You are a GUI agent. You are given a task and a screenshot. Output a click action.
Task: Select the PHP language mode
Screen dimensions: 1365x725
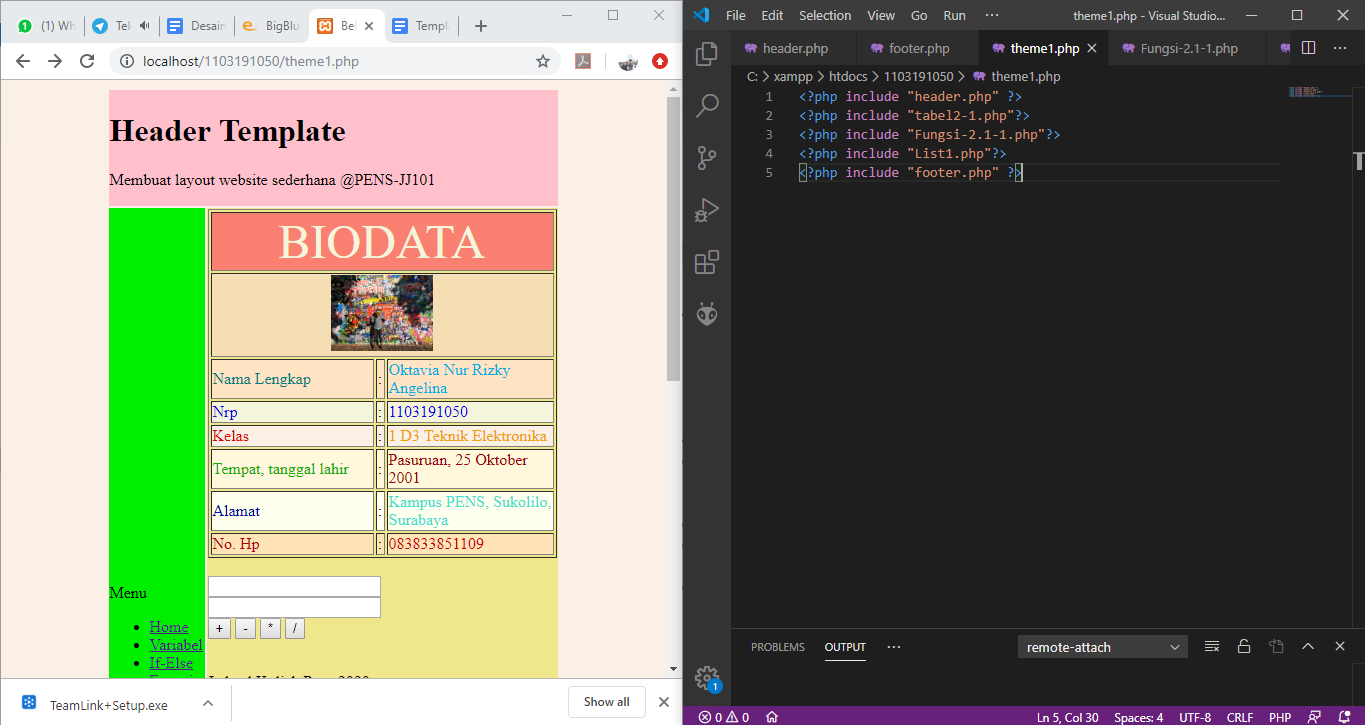pyautogui.click(x=1280, y=717)
